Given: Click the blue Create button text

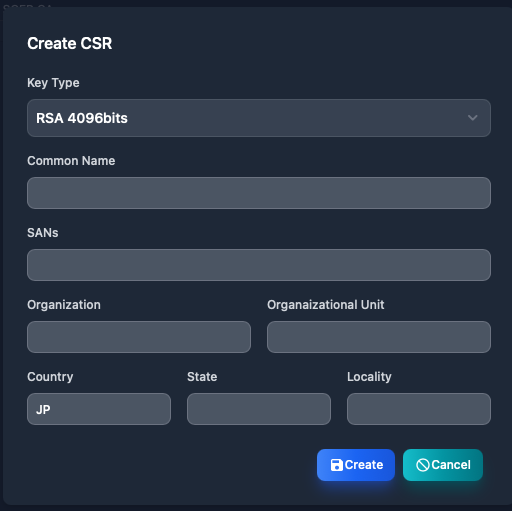Looking at the screenshot, I should [364, 465].
